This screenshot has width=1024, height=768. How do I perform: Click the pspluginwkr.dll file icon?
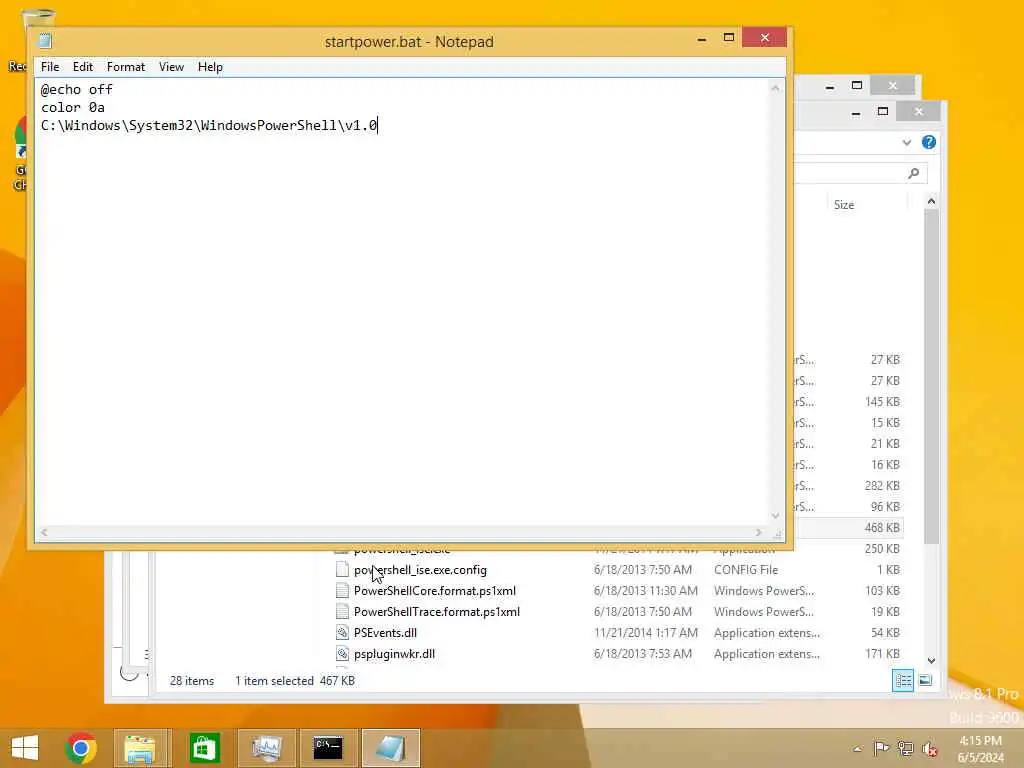click(x=342, y=654)
